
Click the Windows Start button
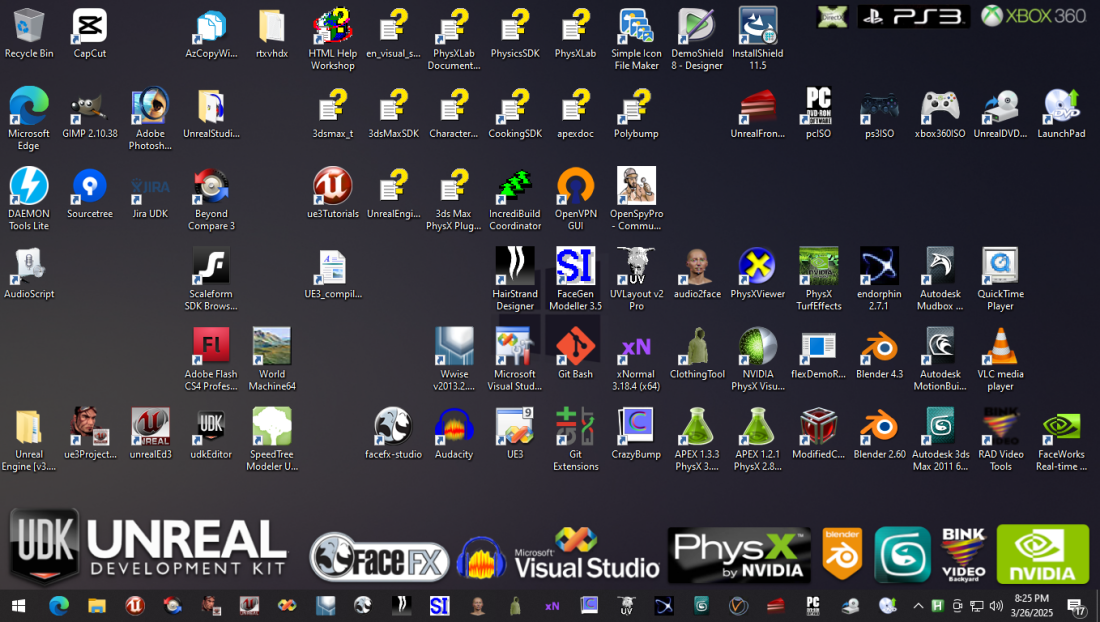pos(18,605)
